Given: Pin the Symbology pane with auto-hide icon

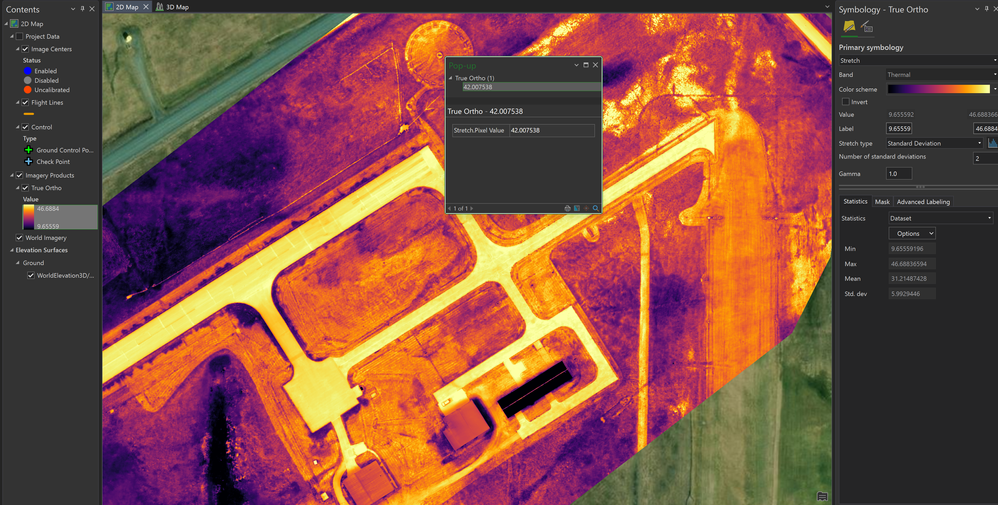Looking at the screenshot, I should click(988, 9).
